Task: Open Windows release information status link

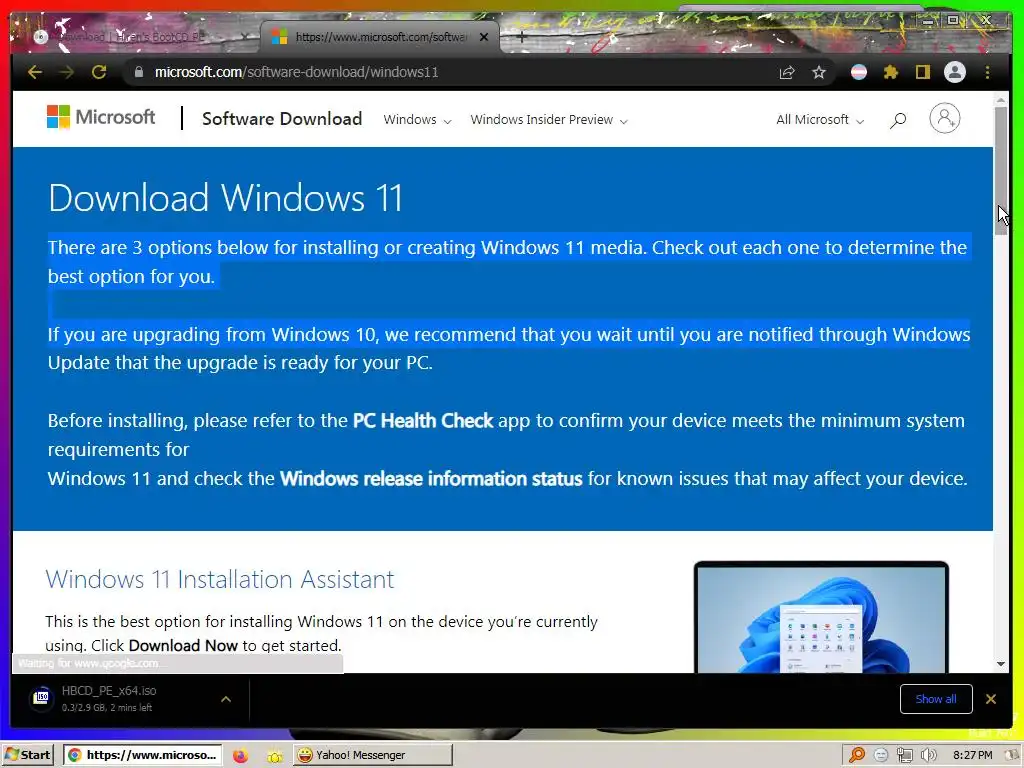Action: [x=431, y=479]
